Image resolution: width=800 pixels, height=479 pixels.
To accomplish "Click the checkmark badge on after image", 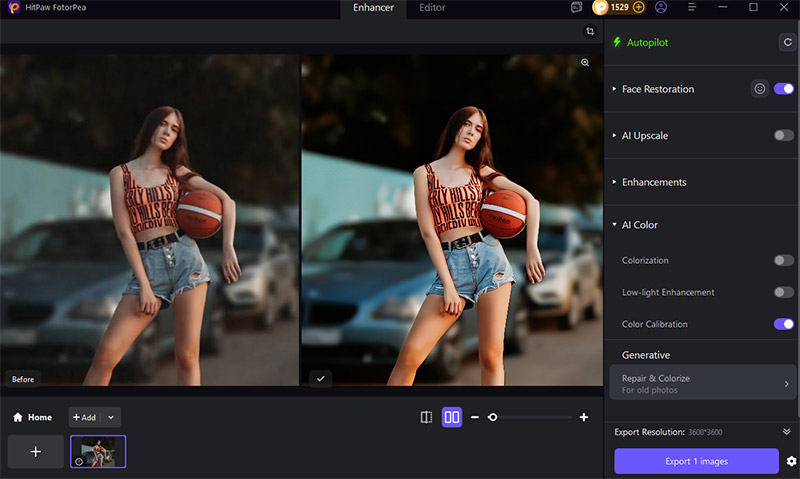I will coord(320,379).
